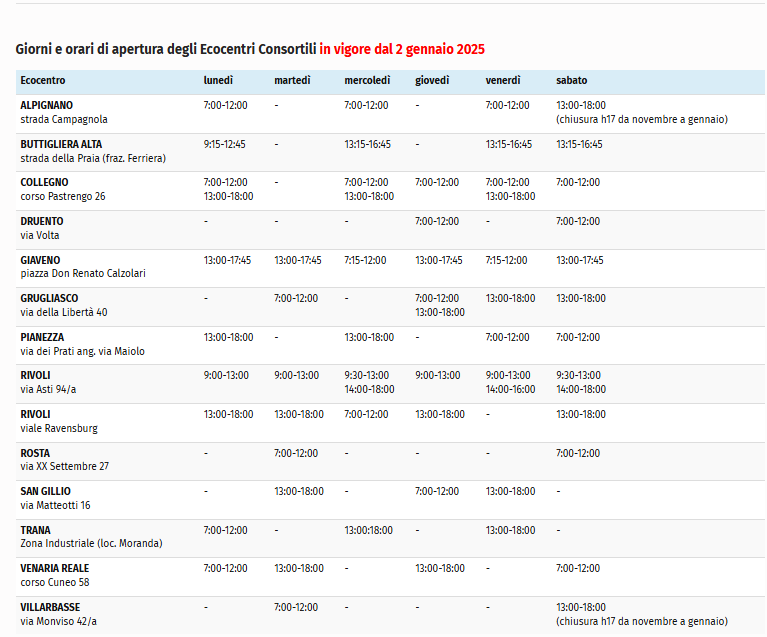Click the Rivoli via Asti 94/a address

click(x=48, y=390)
